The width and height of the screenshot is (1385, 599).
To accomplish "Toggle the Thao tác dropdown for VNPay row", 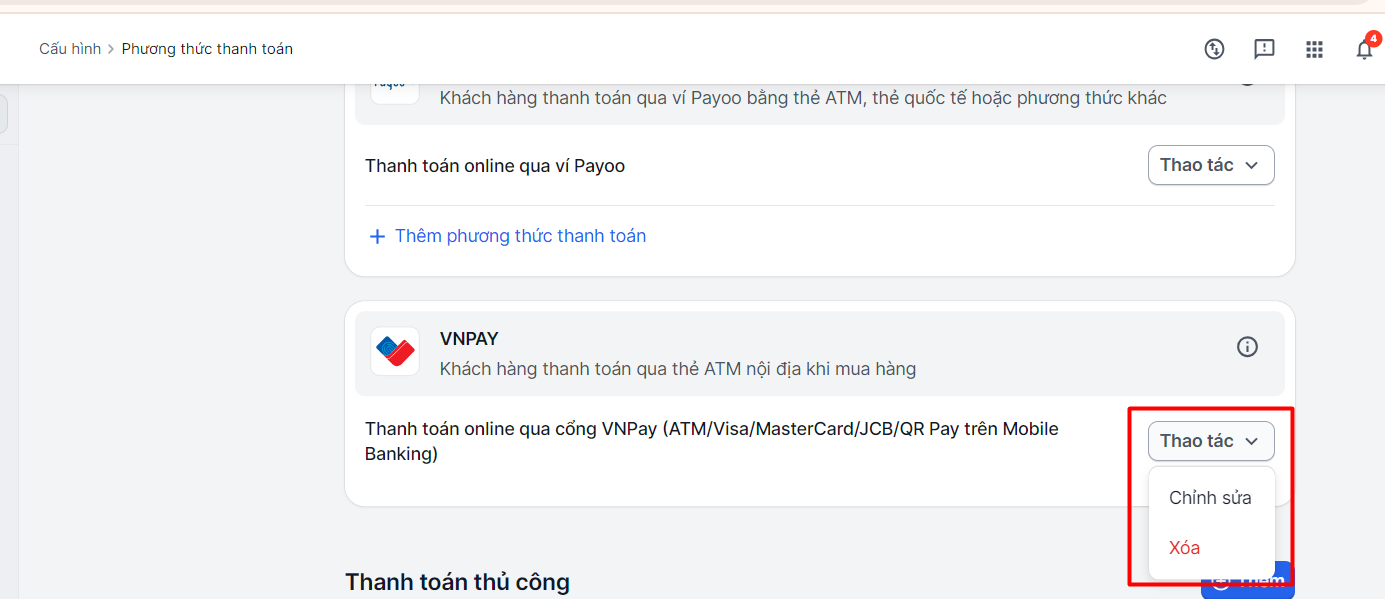I will (1211, 441).
